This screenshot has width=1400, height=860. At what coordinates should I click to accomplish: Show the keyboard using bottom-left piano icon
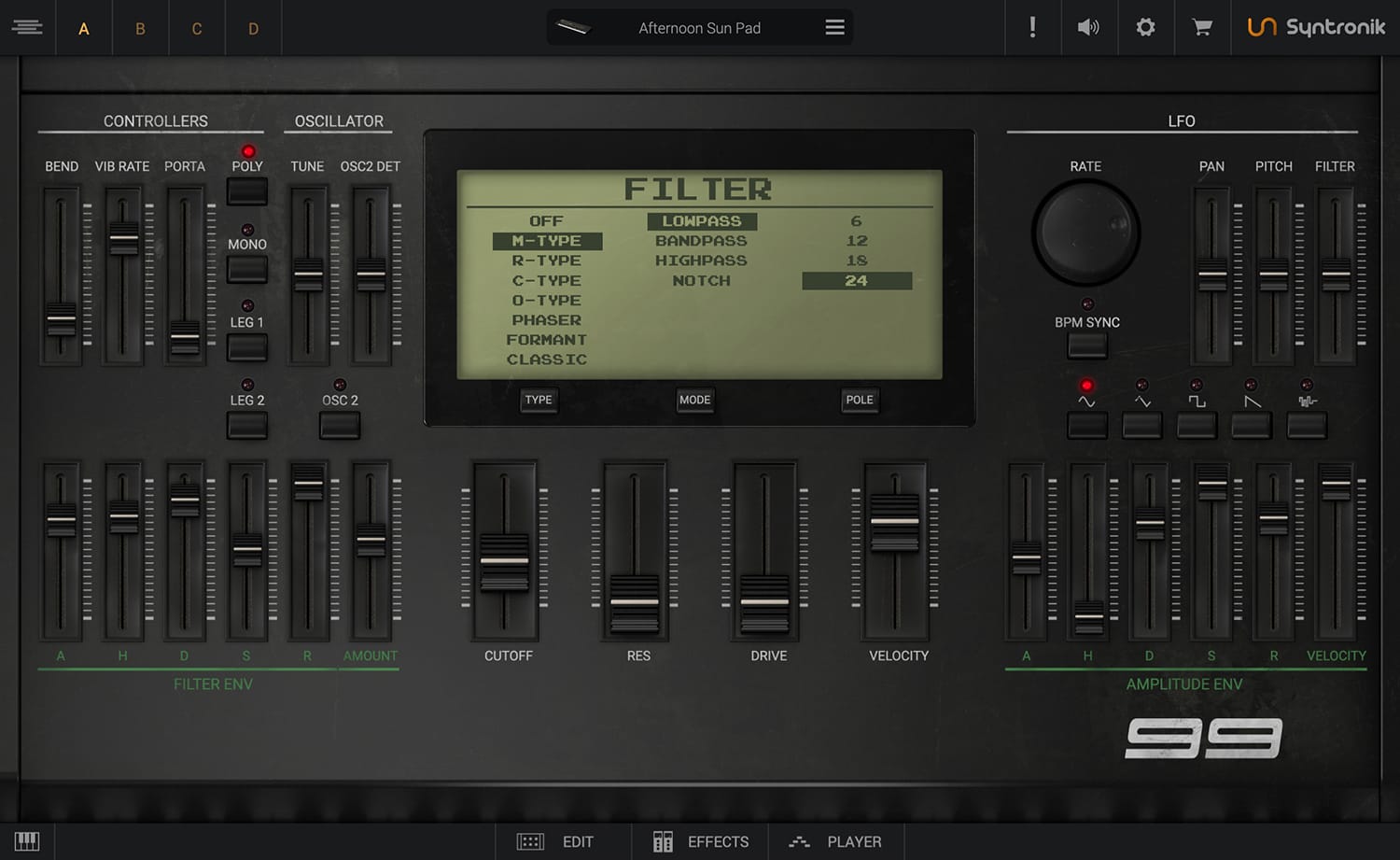(27, 841)
